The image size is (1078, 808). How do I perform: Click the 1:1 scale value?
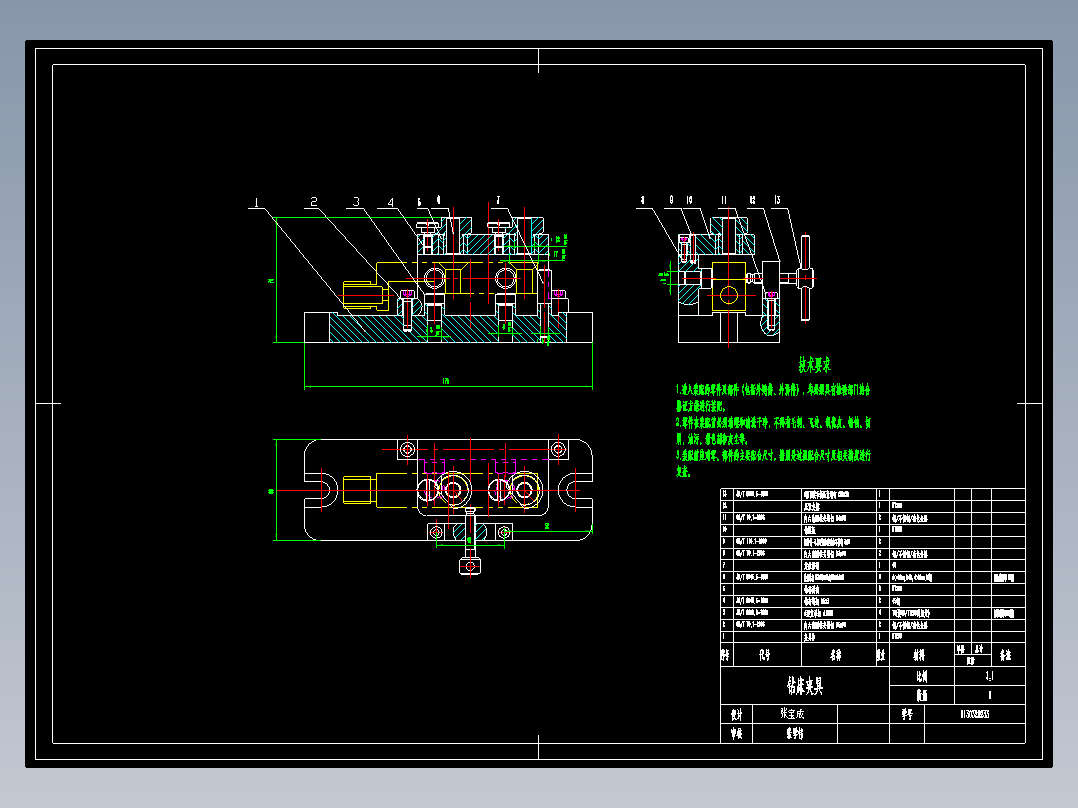989,676
